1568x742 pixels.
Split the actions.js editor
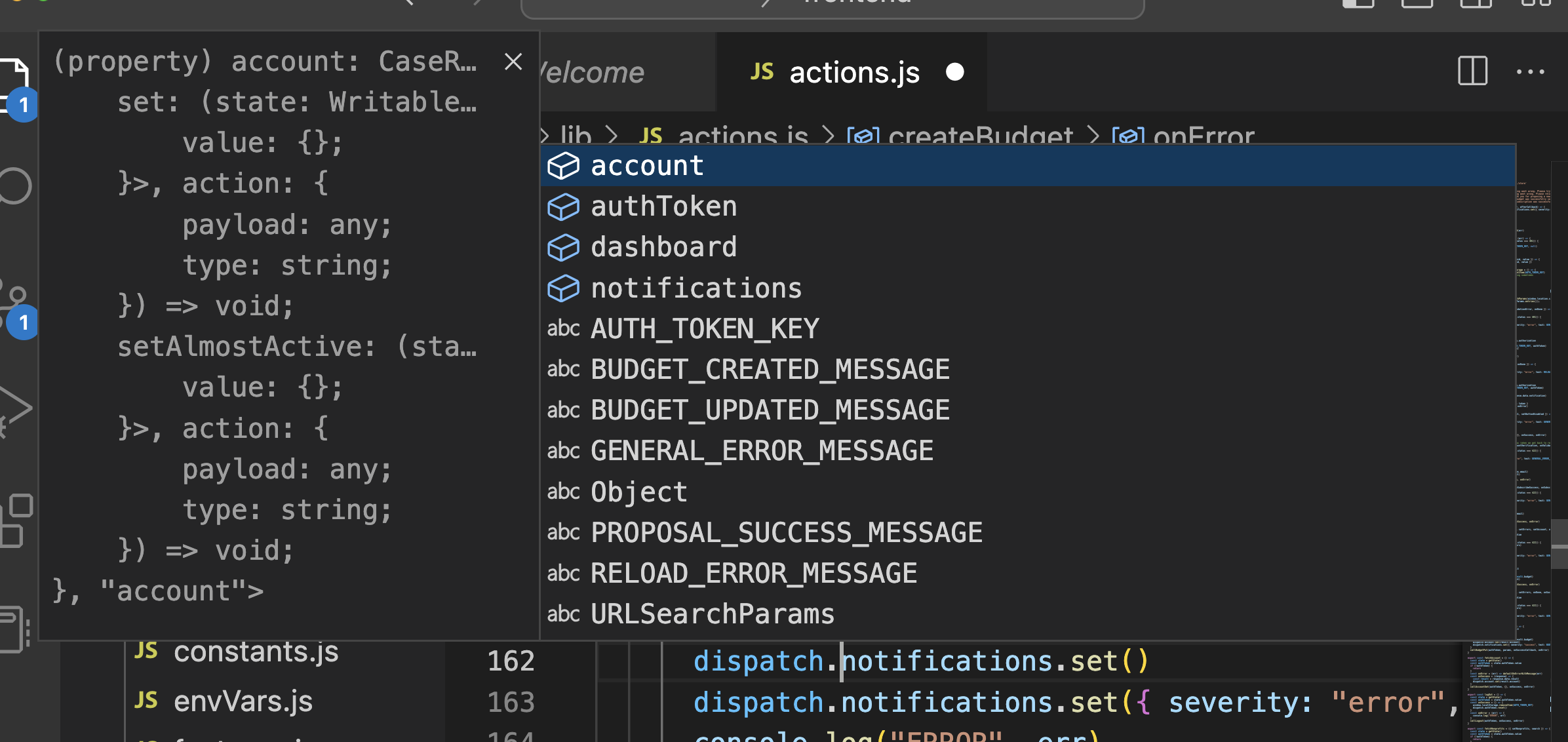coord(1472,72)
